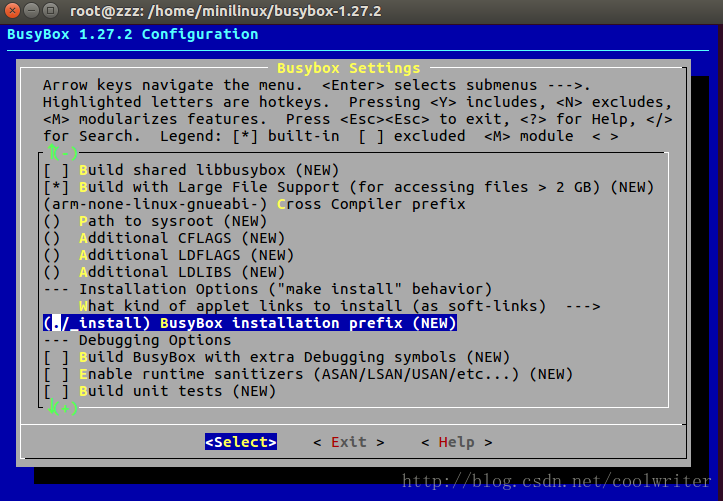Open applet links install type submenu
Viewport: 723px width, 501px height.
pos(340,306)
